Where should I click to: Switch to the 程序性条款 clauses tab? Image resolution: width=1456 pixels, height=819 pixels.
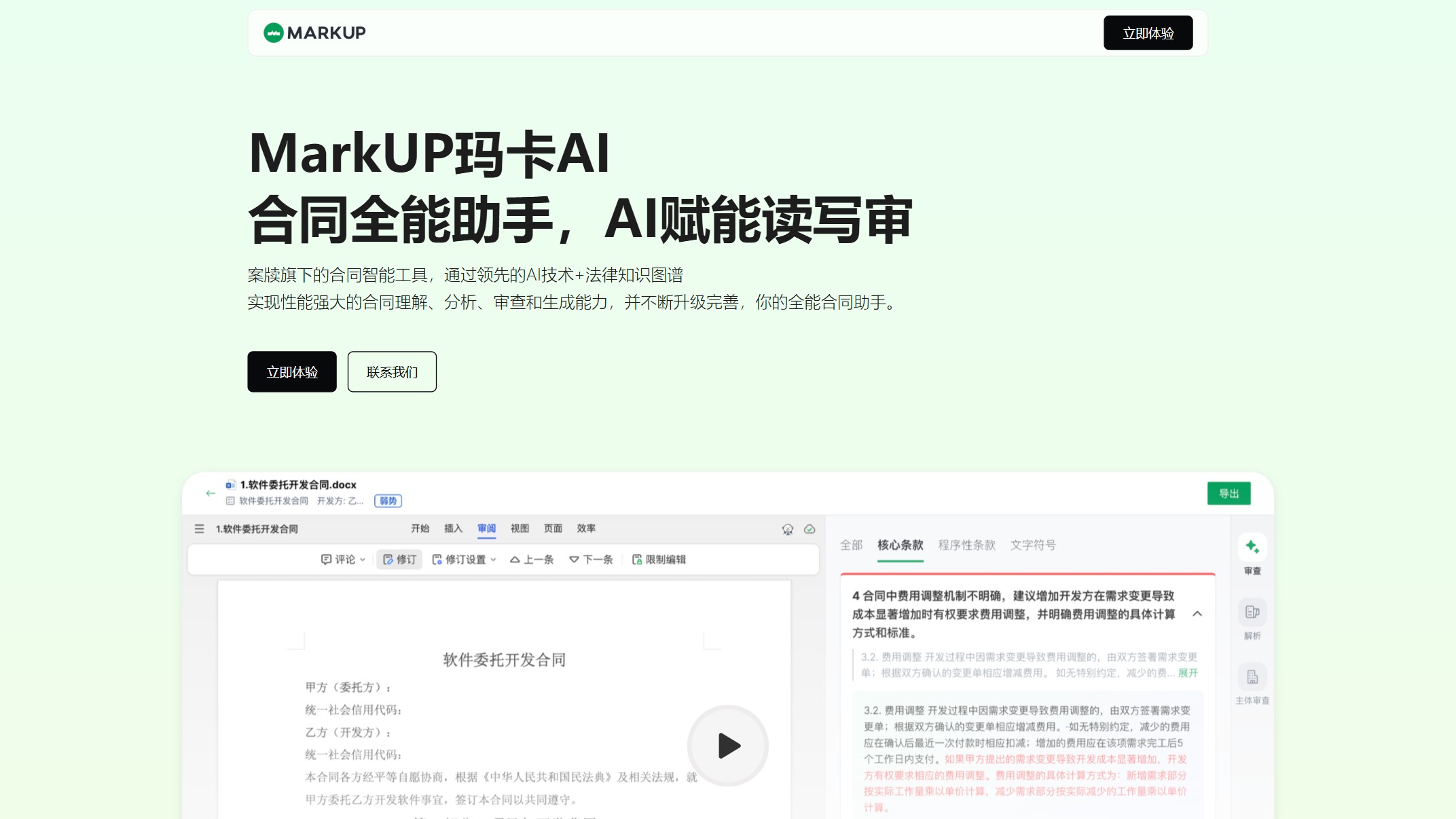[967, 545]
